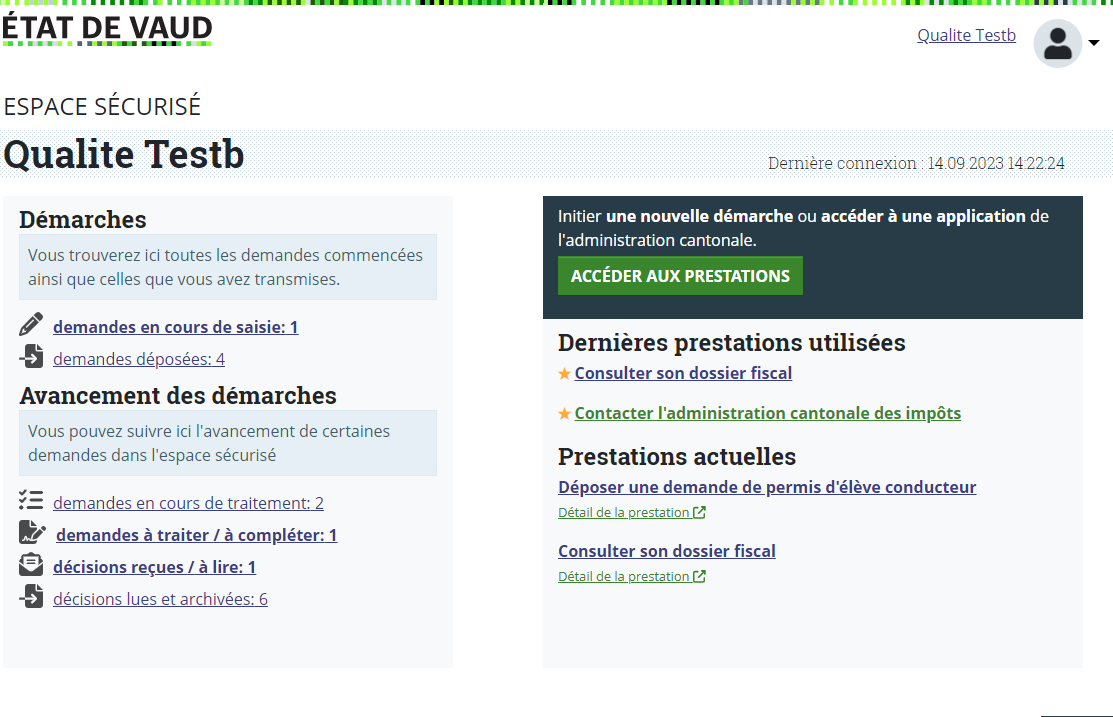
Task: Open the Qualite Testb account link
Action: 966,35
